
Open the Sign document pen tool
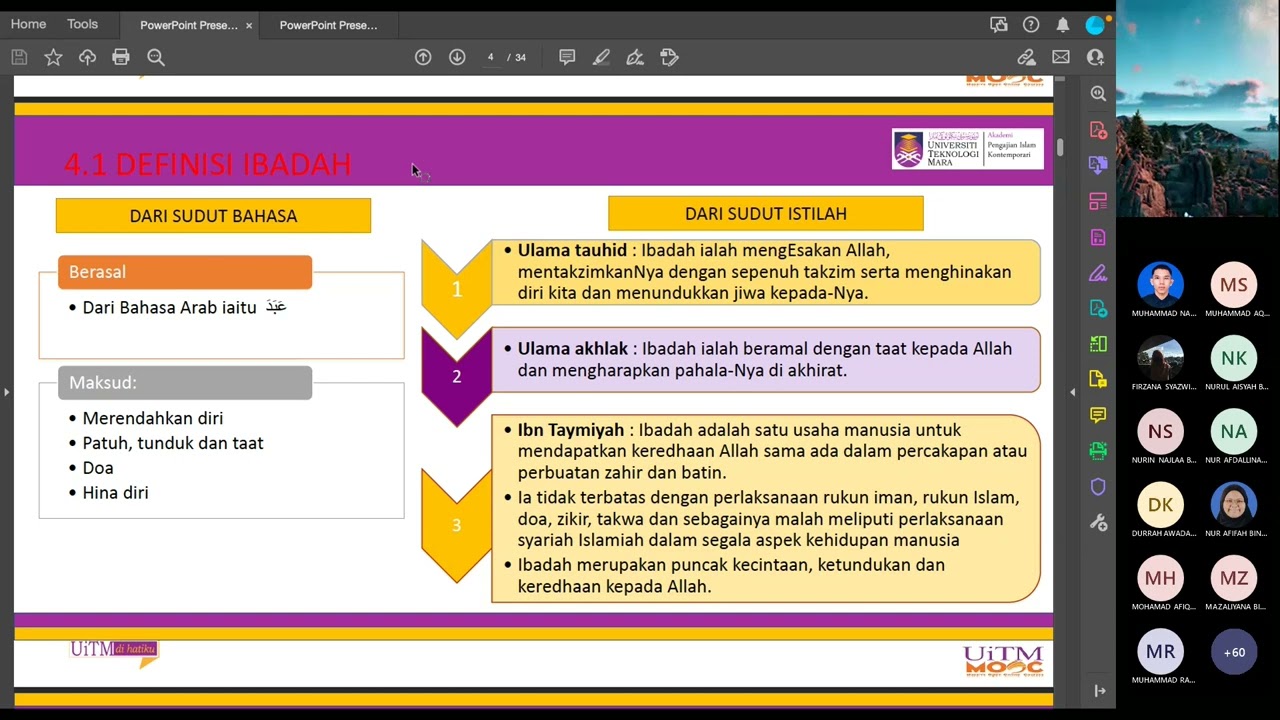point(635,58)
